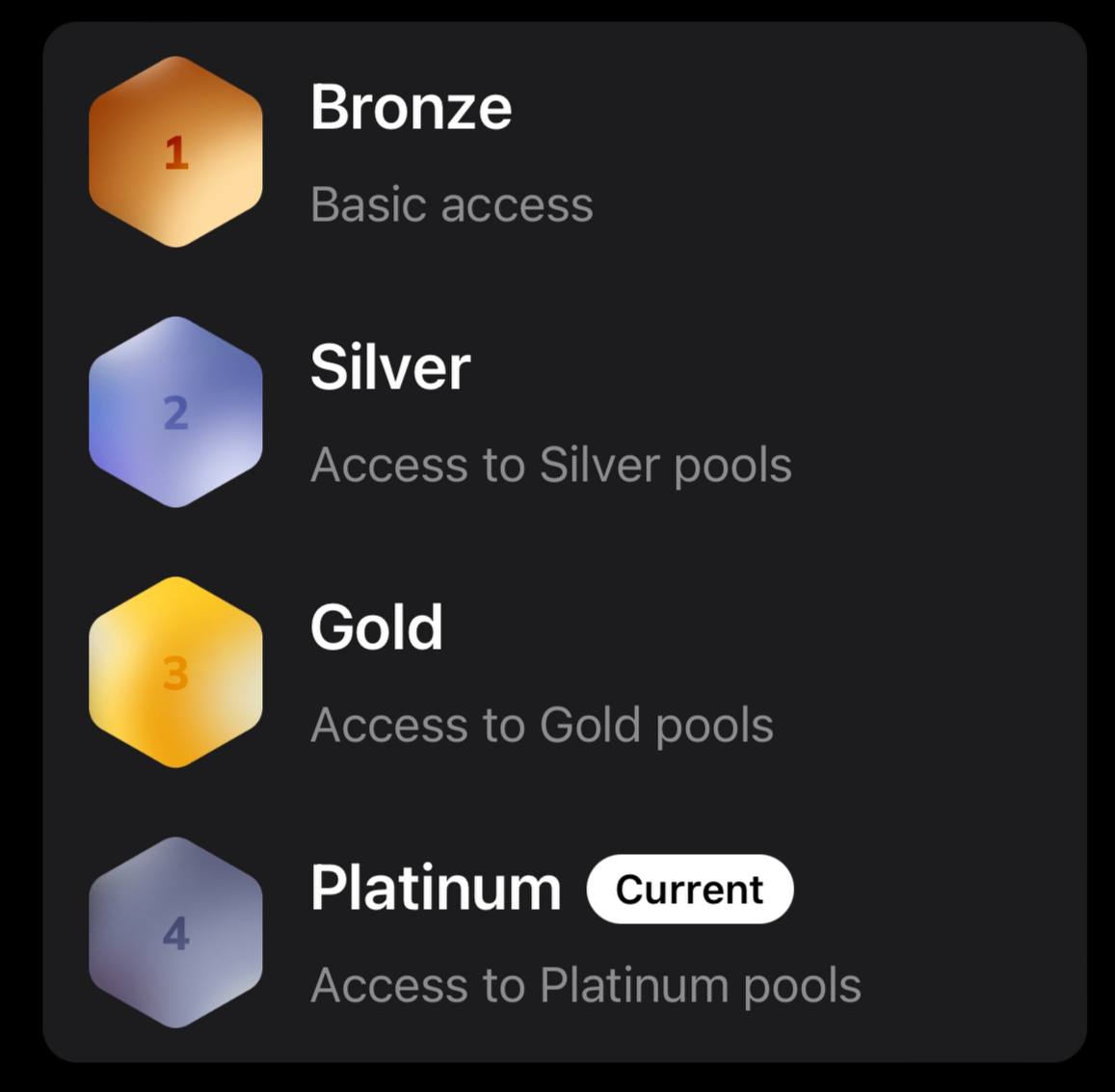This screenshot has height=1092, width=1115.
Task: Click the word Gold in the Gold pools description
Action: 589,725
